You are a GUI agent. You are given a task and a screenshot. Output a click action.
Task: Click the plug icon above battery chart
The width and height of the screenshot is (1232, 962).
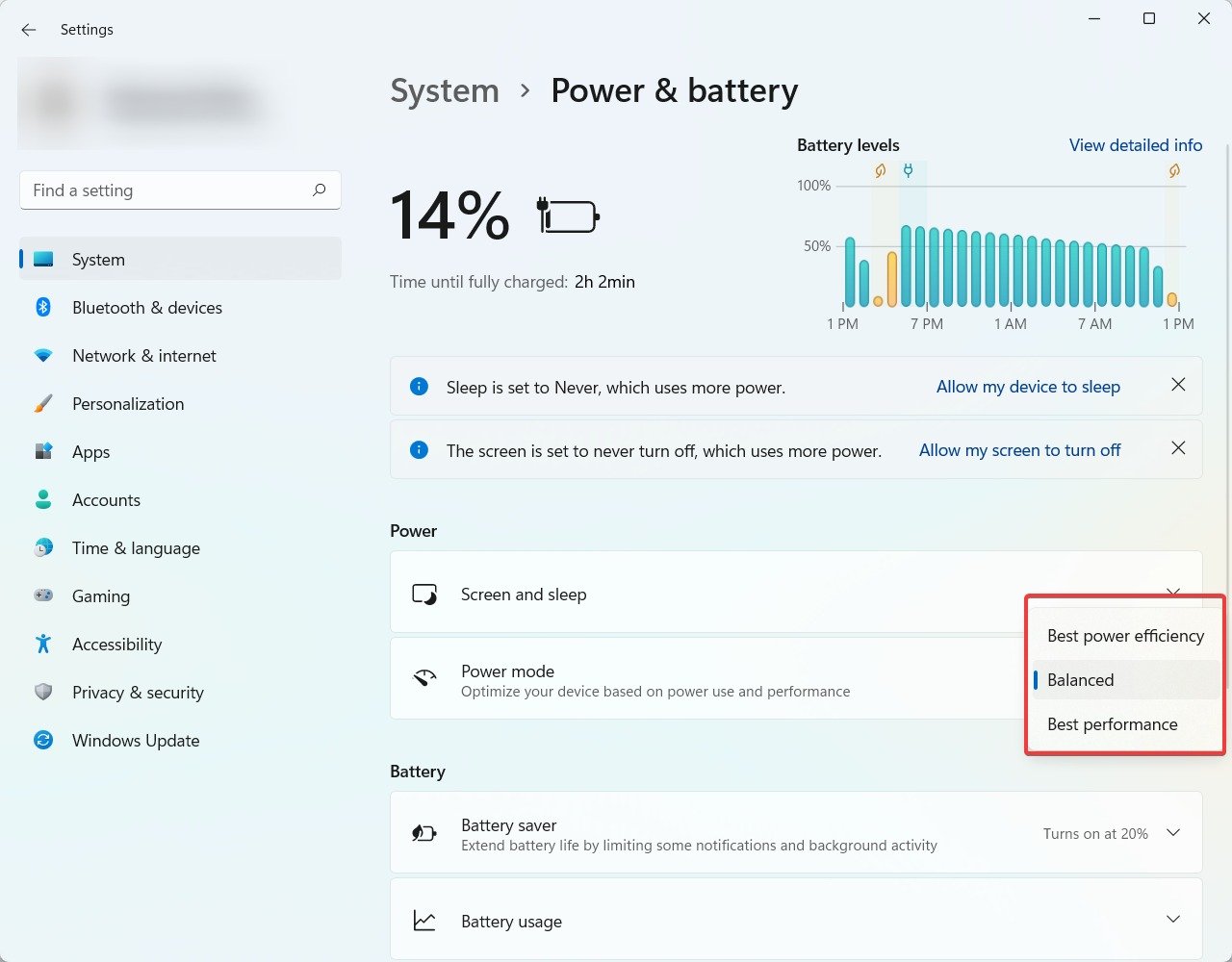(908, 171)
